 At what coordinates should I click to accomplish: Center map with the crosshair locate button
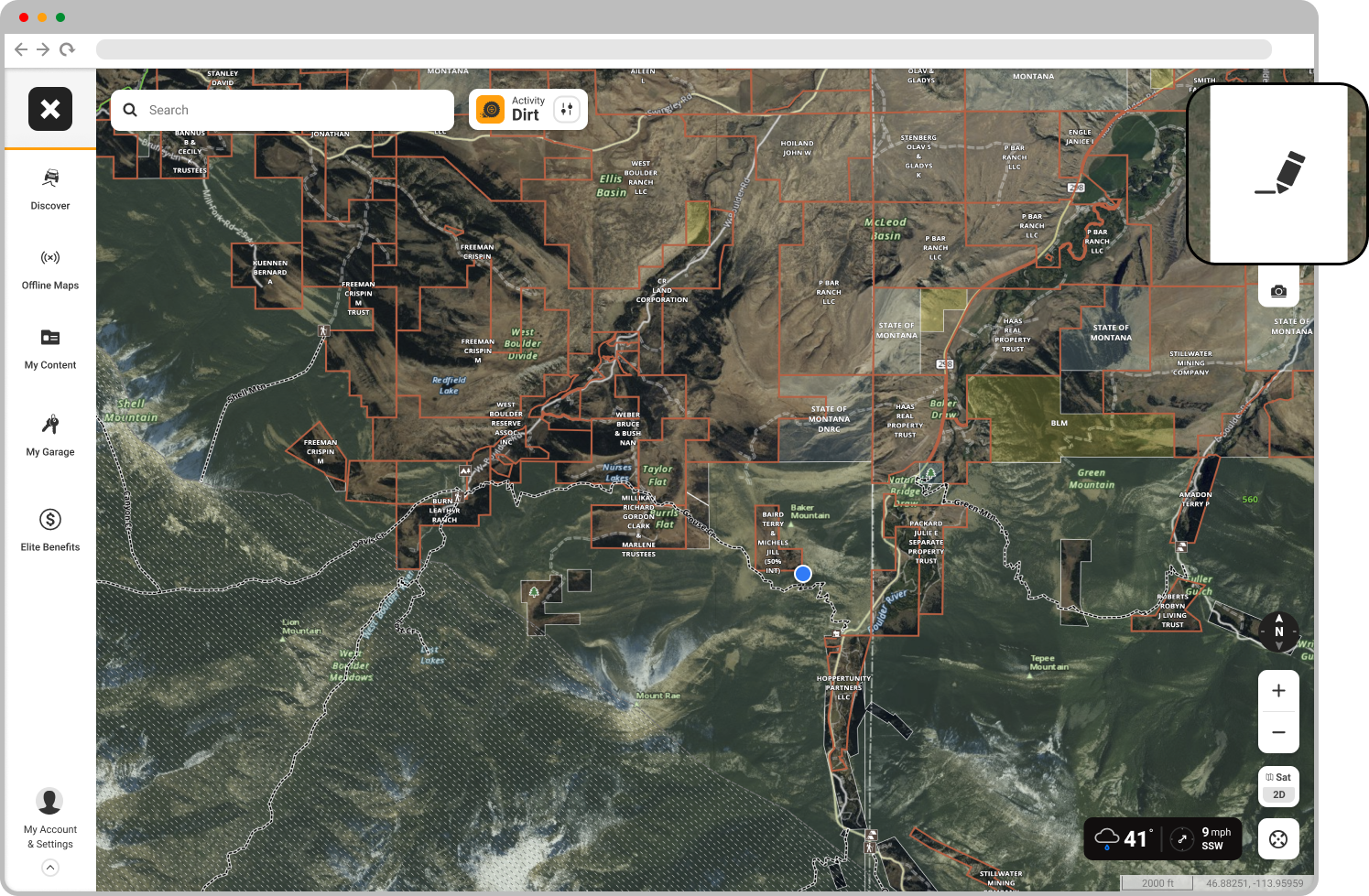click(x=1278, y=839)
